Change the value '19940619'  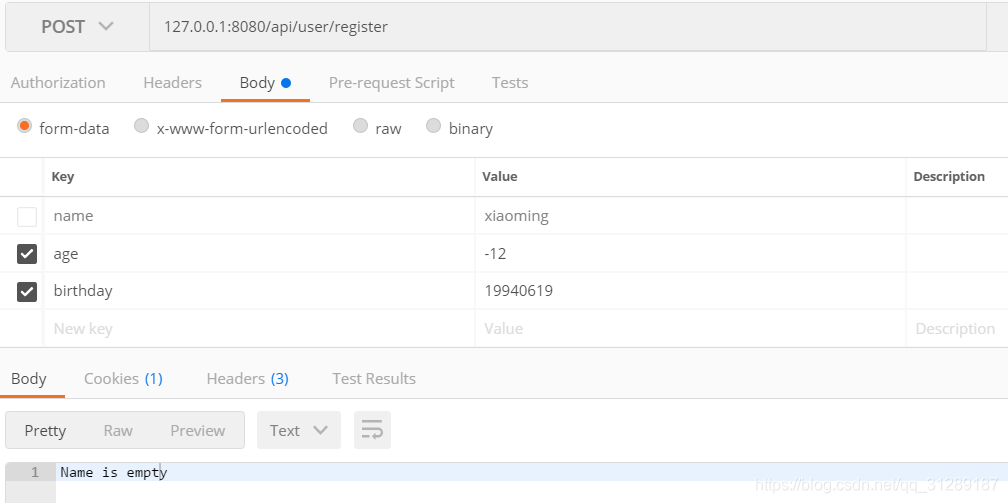(690, 291)
